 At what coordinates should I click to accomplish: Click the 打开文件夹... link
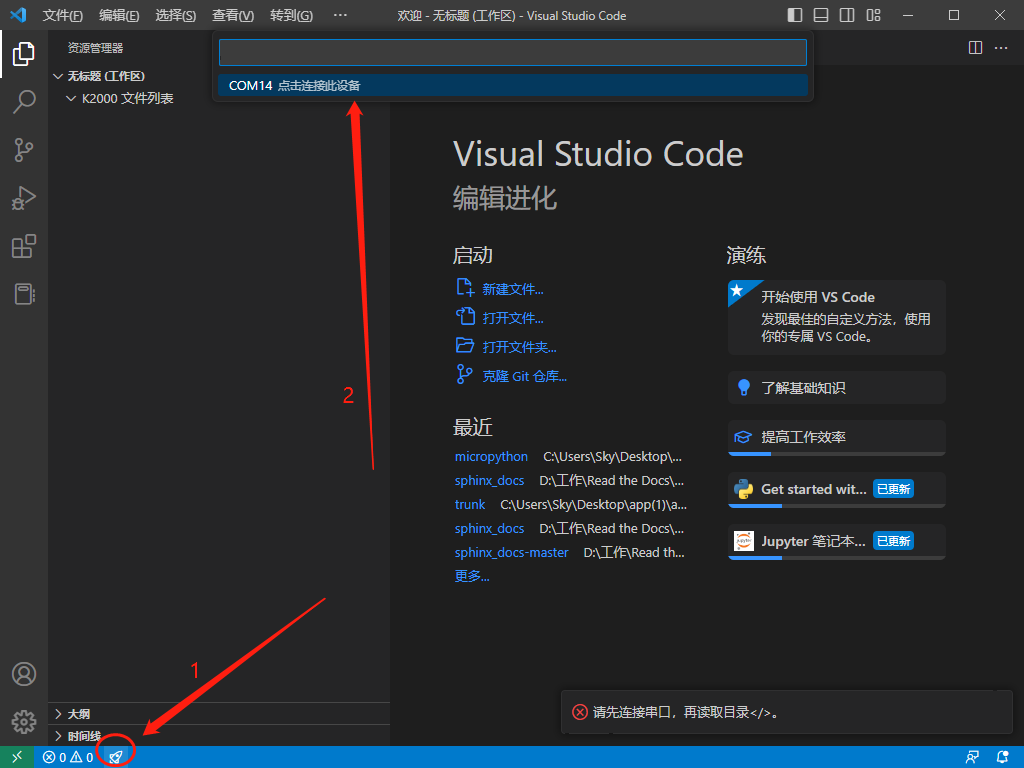point(519,347)
